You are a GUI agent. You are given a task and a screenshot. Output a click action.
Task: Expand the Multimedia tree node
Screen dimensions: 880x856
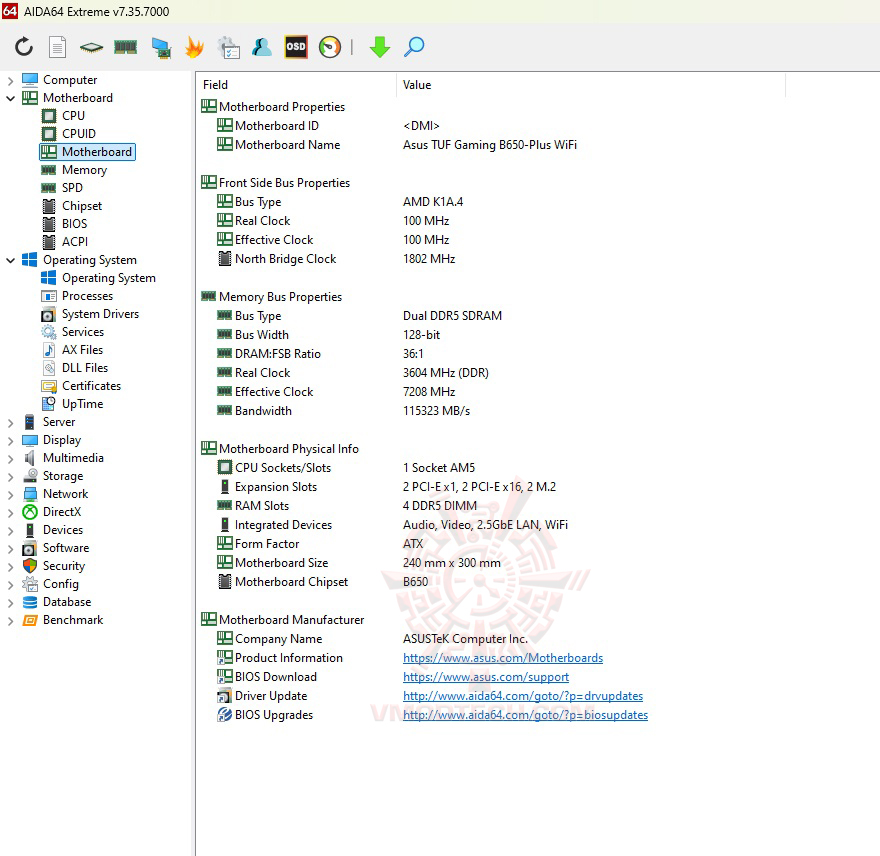point(10,459)
